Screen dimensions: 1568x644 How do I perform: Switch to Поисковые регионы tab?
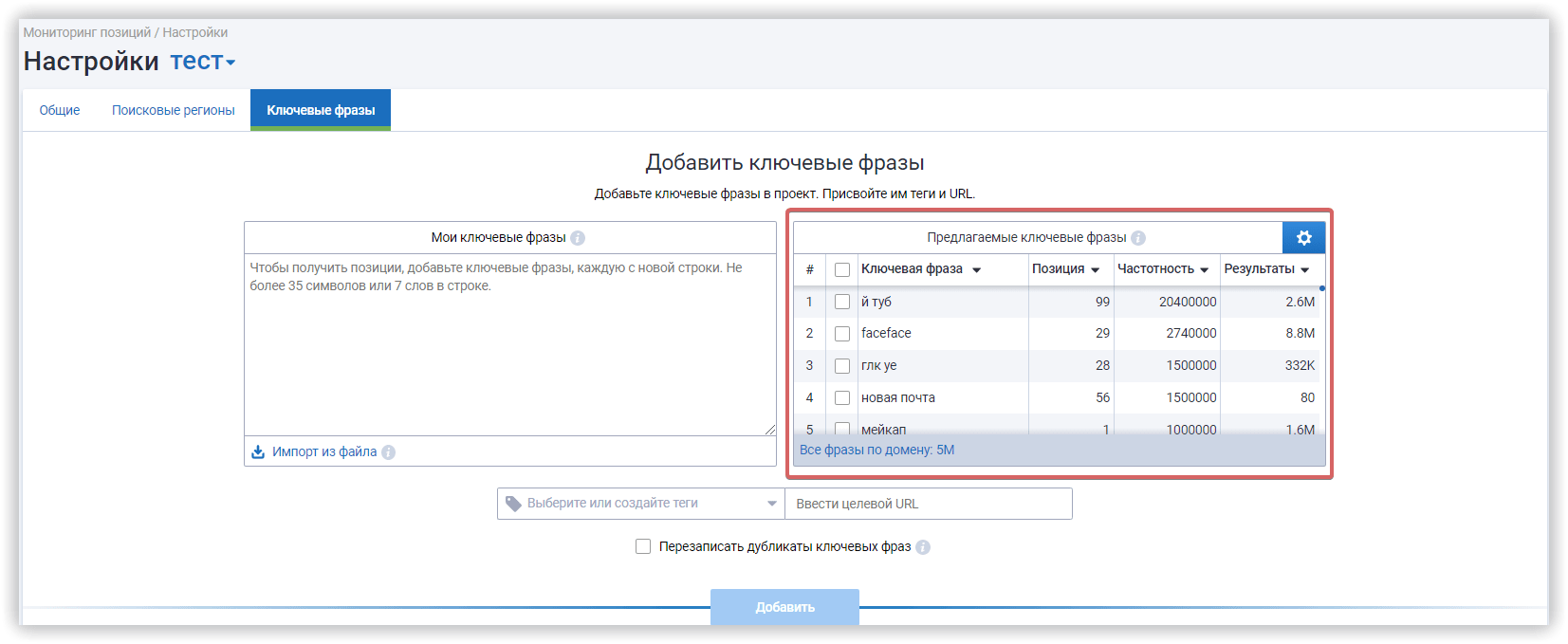174,110
